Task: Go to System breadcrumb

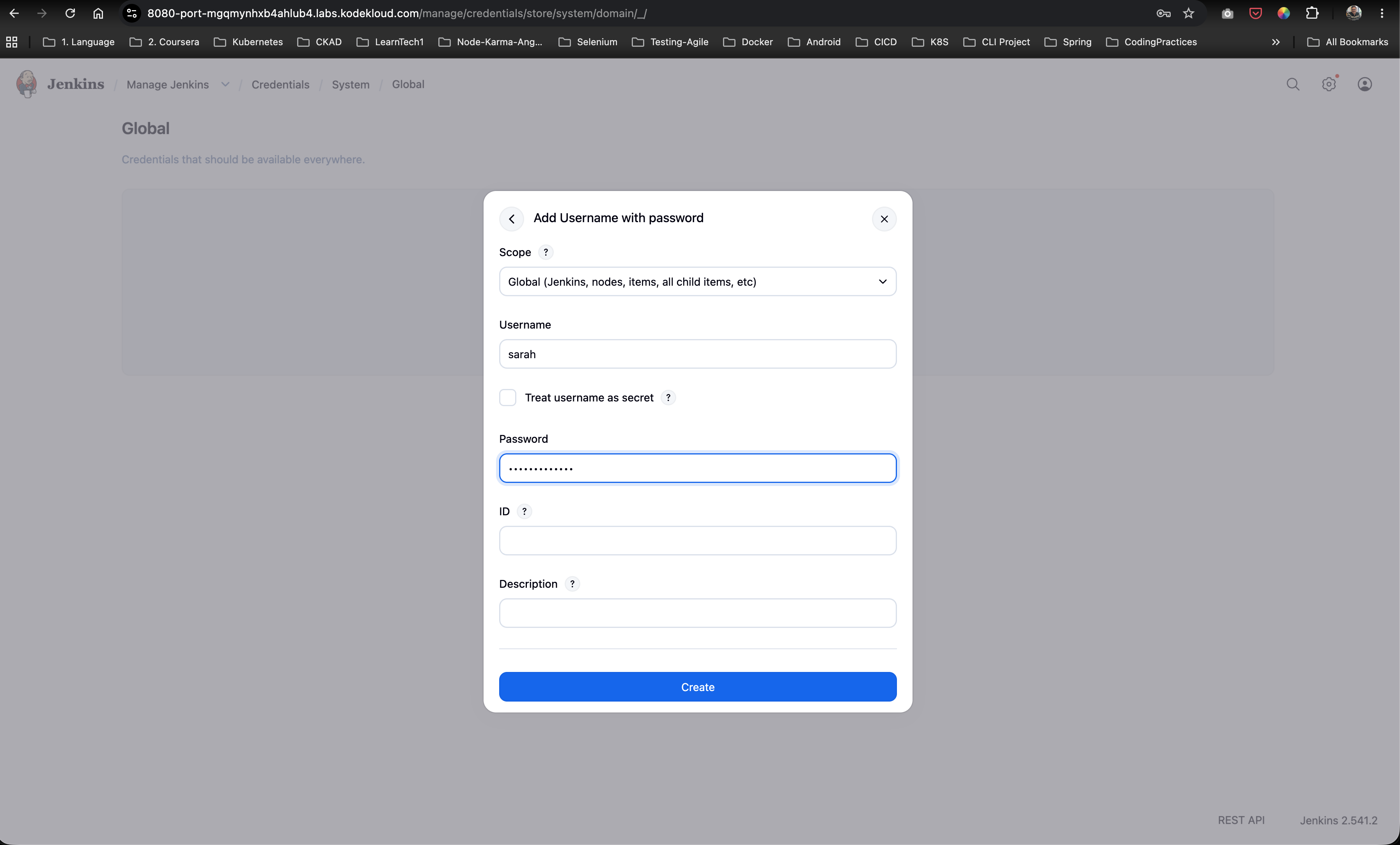Action: (x=351, y=85)
